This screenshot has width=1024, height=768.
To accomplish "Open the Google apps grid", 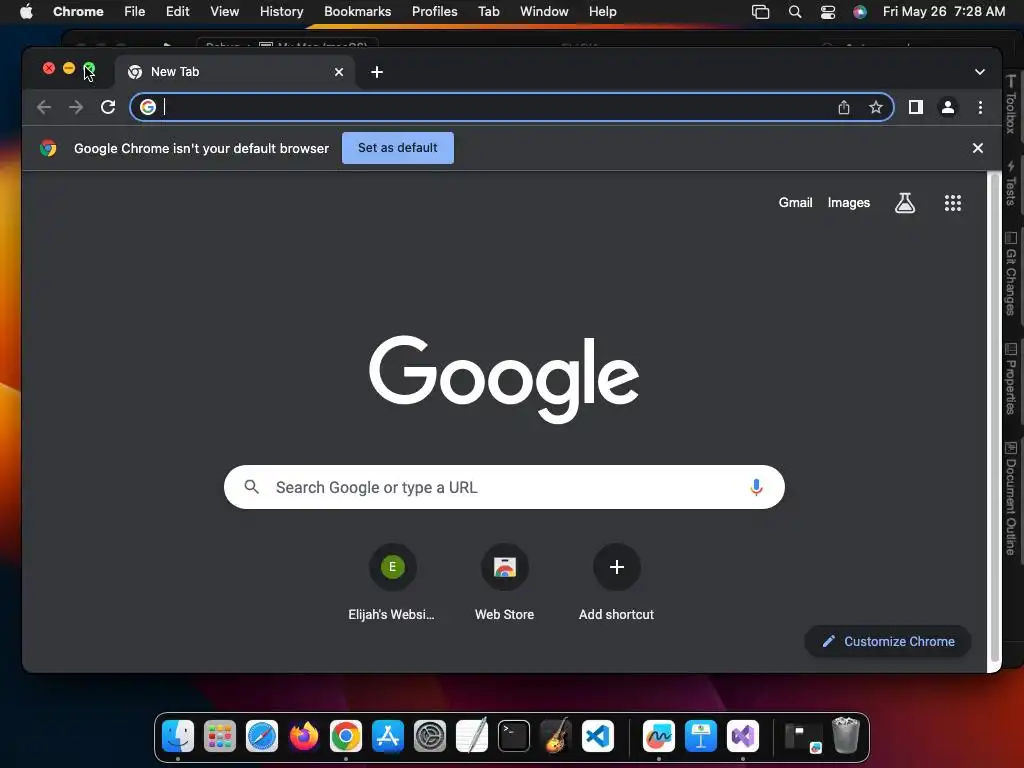I will [x=953, y=203].
